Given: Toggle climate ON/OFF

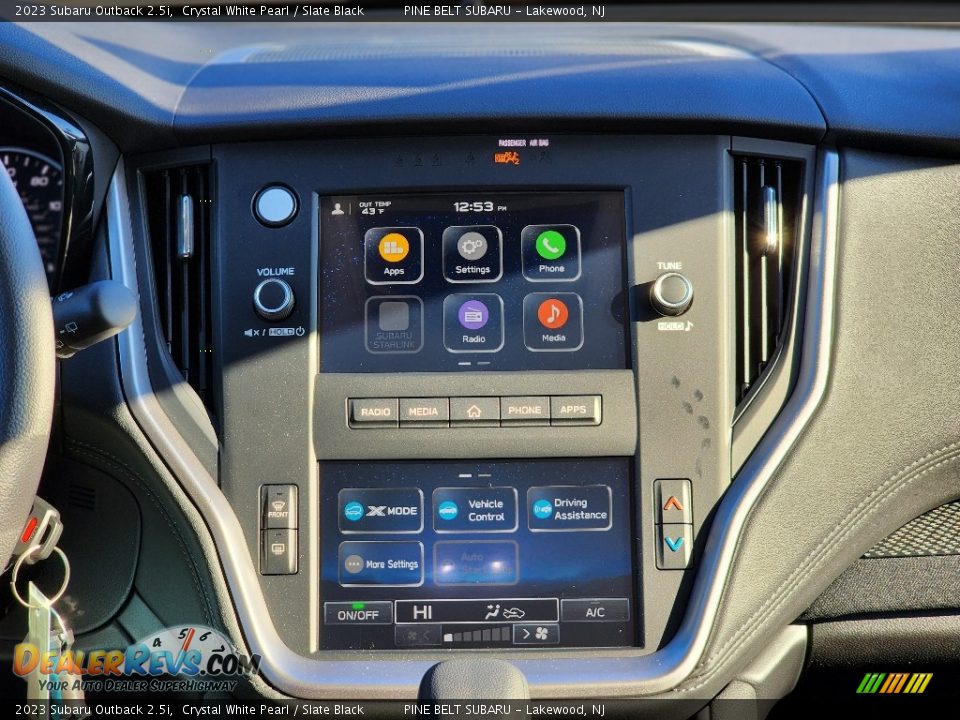Looking at the screenshot, I should pyautogui.click(x=358, y=613).
